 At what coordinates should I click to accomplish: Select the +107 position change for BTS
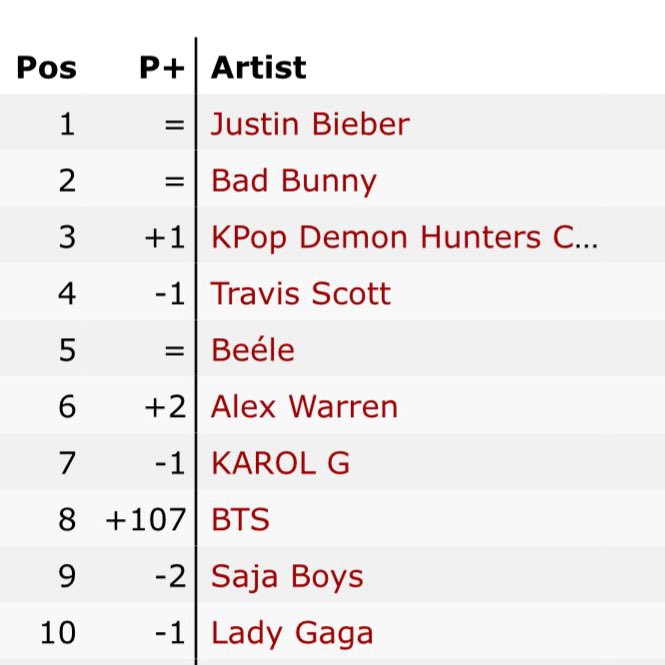[145, 520]
